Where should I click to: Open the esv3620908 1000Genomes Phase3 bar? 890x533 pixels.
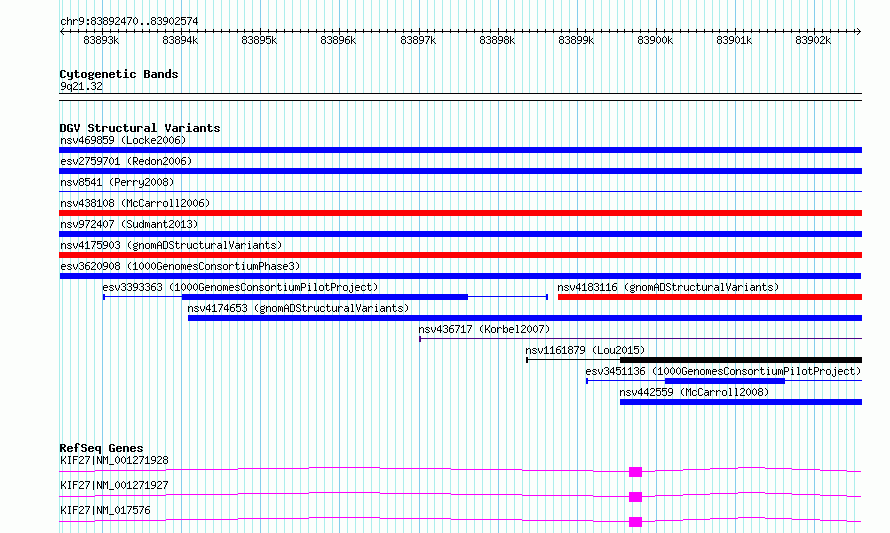460,276
